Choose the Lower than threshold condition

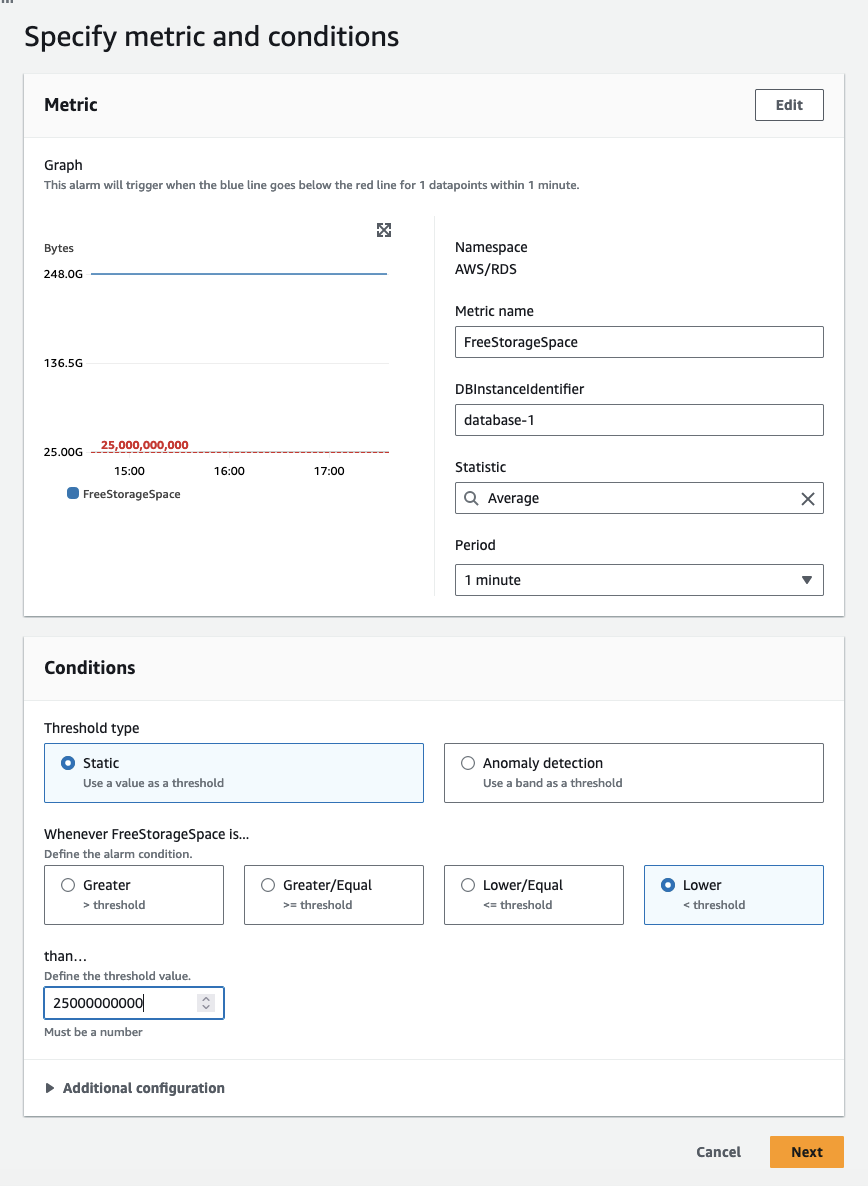pos(668,885)
